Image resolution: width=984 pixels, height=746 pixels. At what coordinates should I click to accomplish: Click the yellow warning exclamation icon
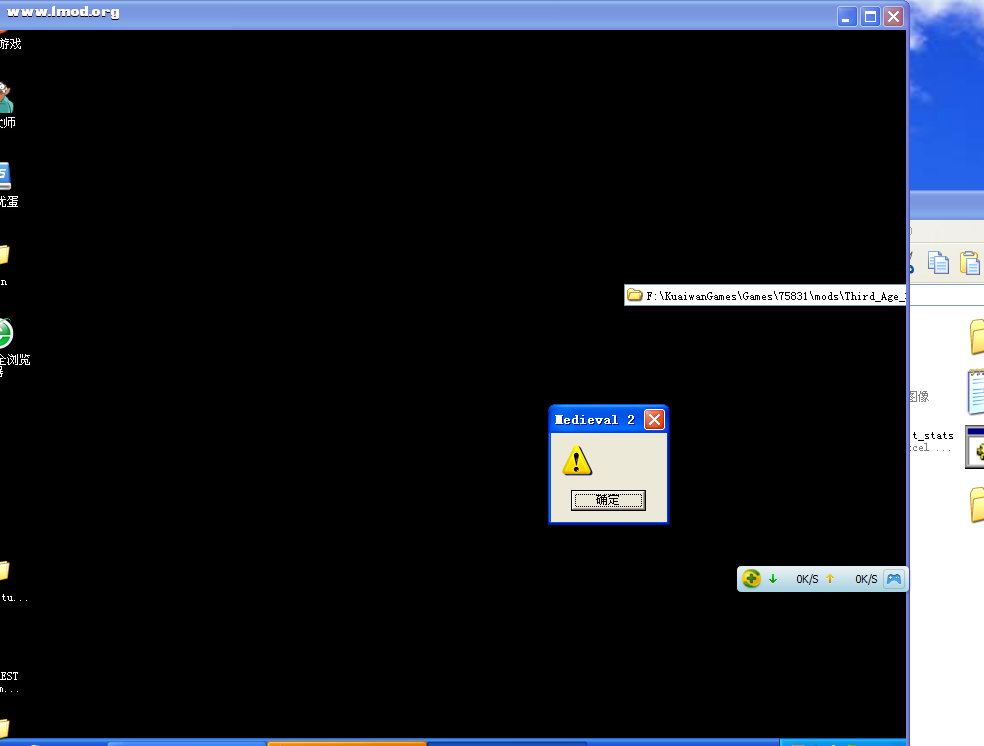click(x=577, y=461)
